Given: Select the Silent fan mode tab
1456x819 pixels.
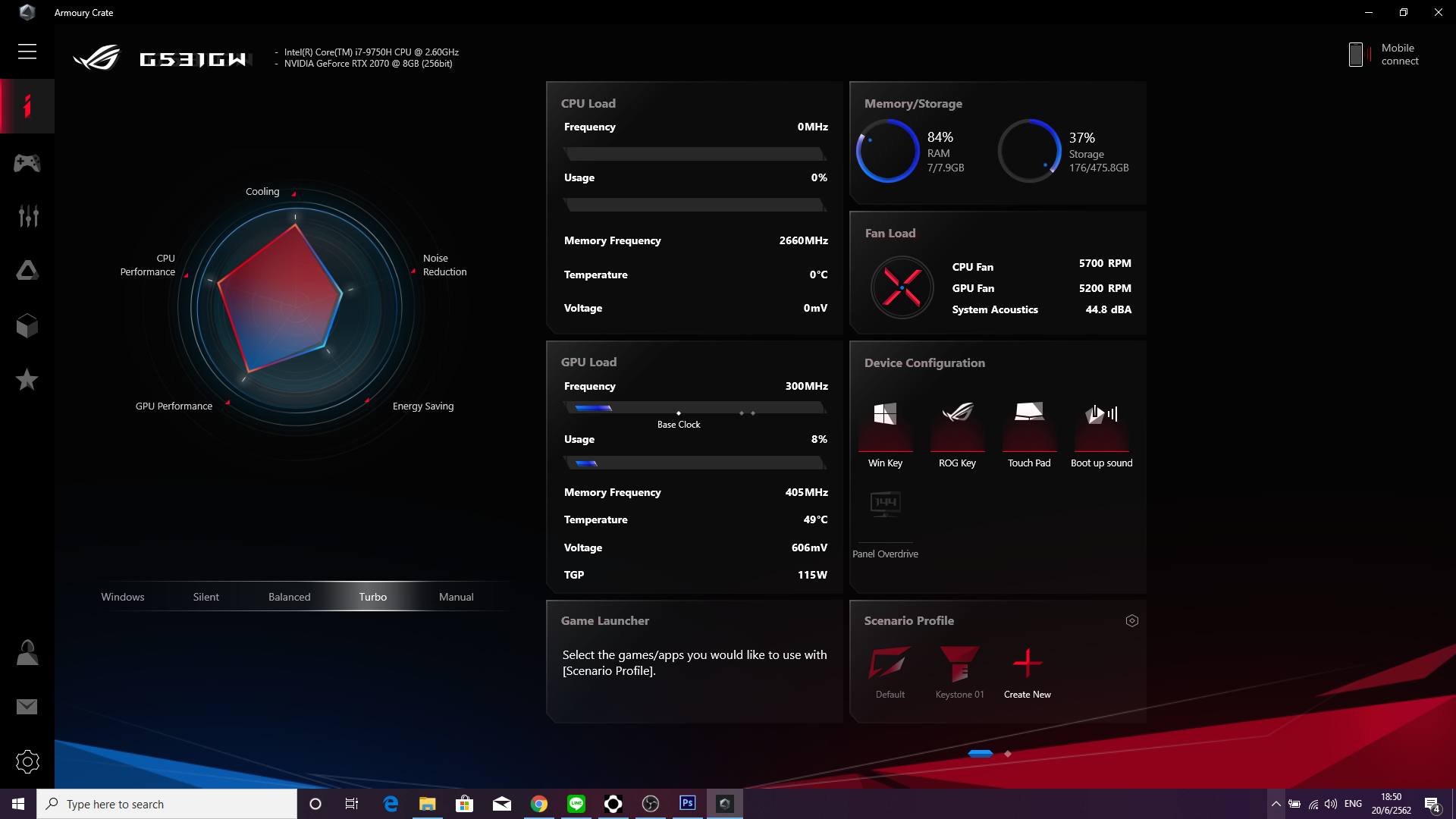Looking at the screenshot, I should 206,597.
